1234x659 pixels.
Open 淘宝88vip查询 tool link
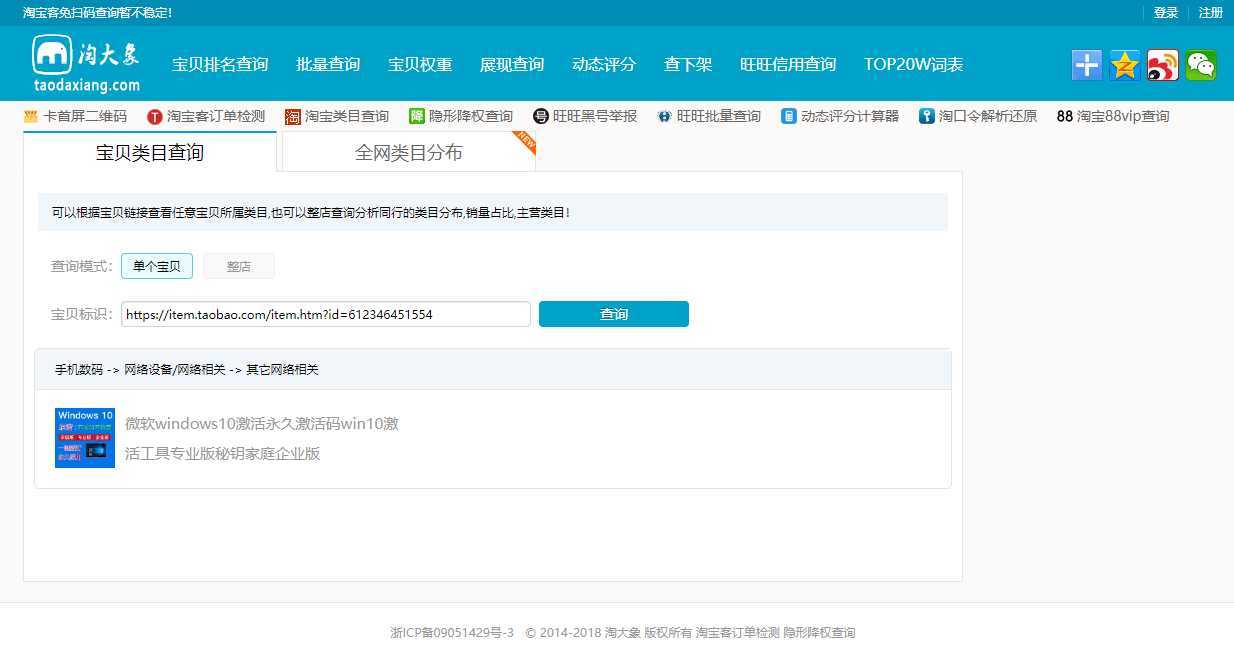(1123, 116)
